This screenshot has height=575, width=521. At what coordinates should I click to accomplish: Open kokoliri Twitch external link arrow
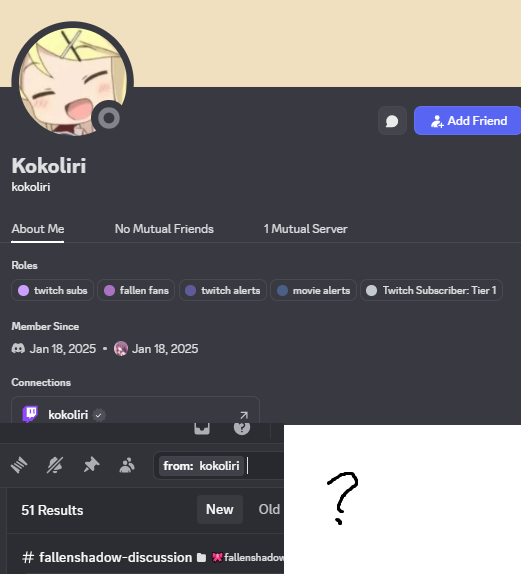(x=244, y=415)
